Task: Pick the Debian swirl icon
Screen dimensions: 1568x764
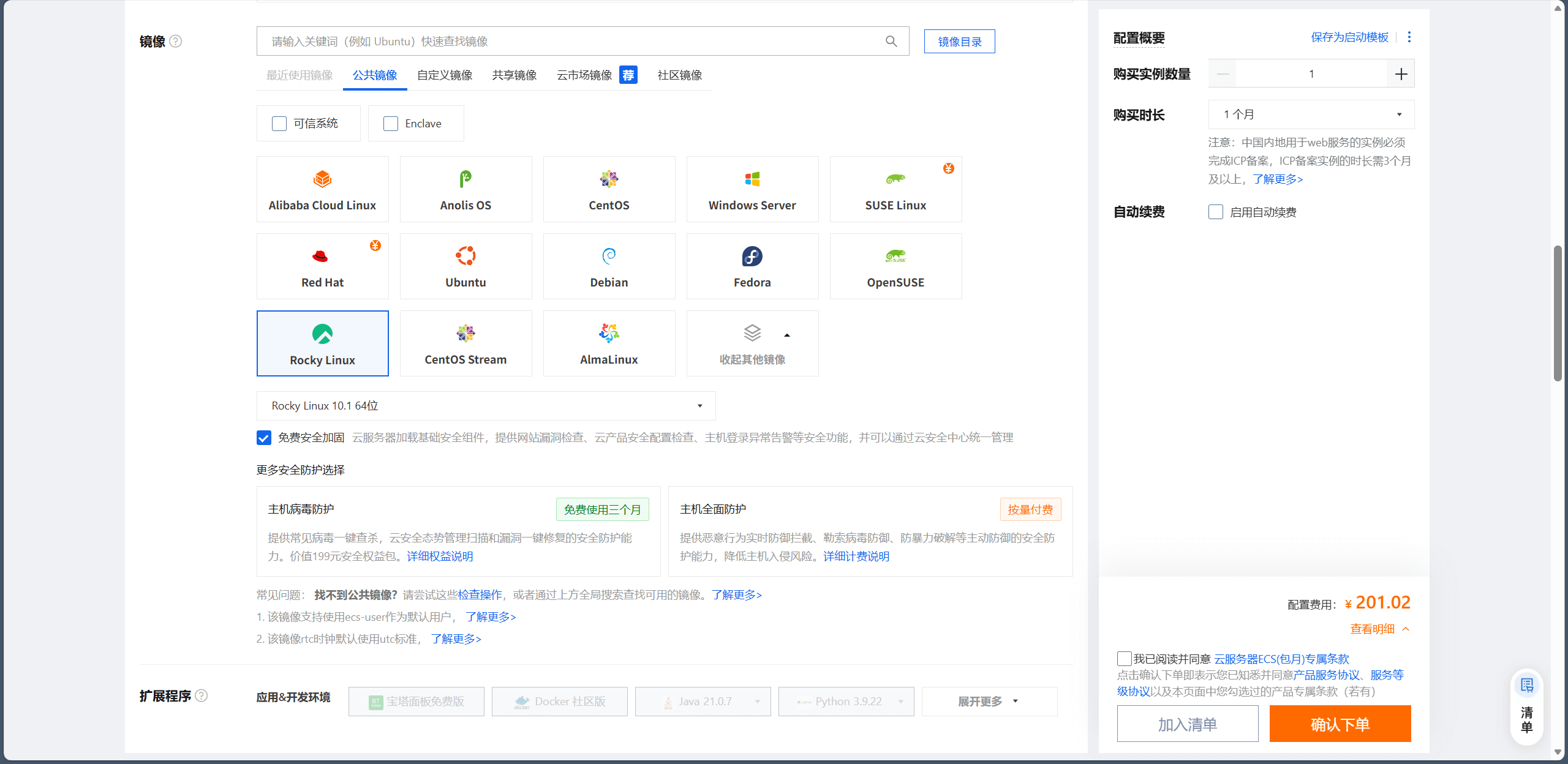Action: click(x=609, y=256)
